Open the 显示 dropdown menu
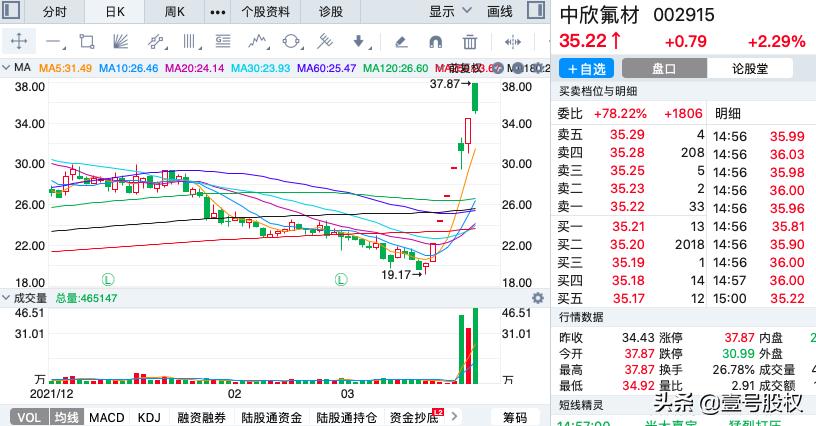The image size is (816, 426). point(450,10)
